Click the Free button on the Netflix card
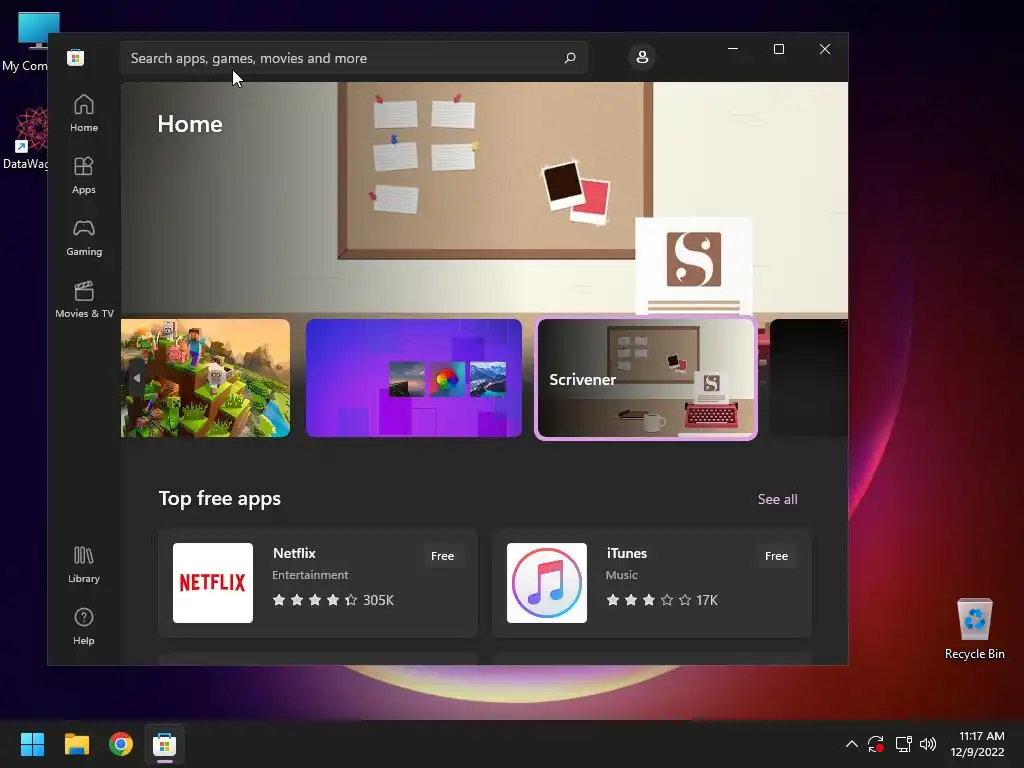This screenshot has height=768, width=1024. (442, 556)
